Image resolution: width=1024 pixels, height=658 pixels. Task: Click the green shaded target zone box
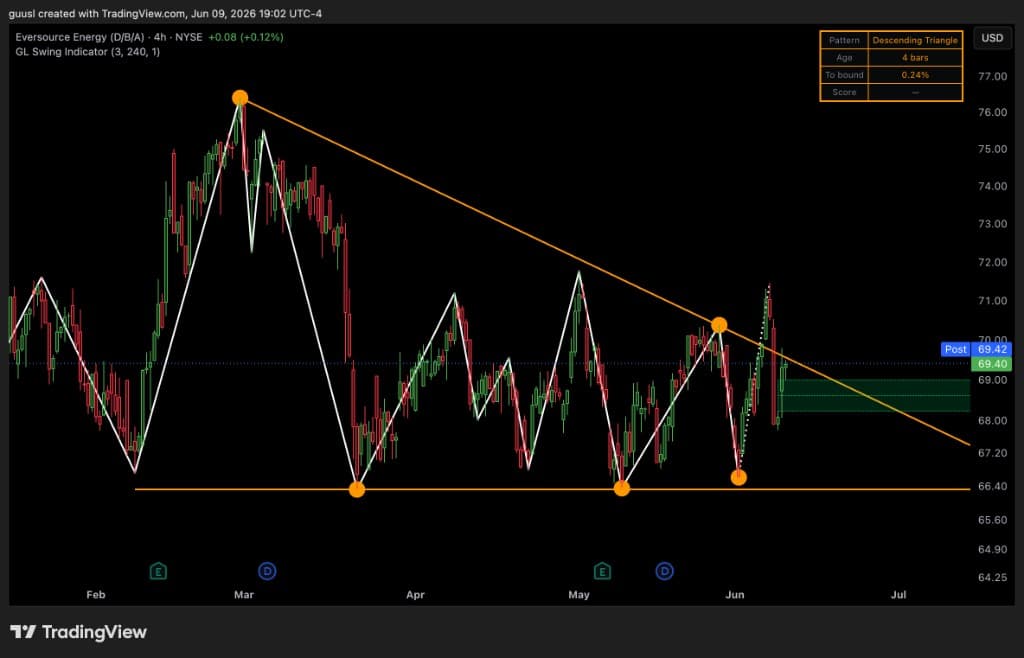(876, 396)
